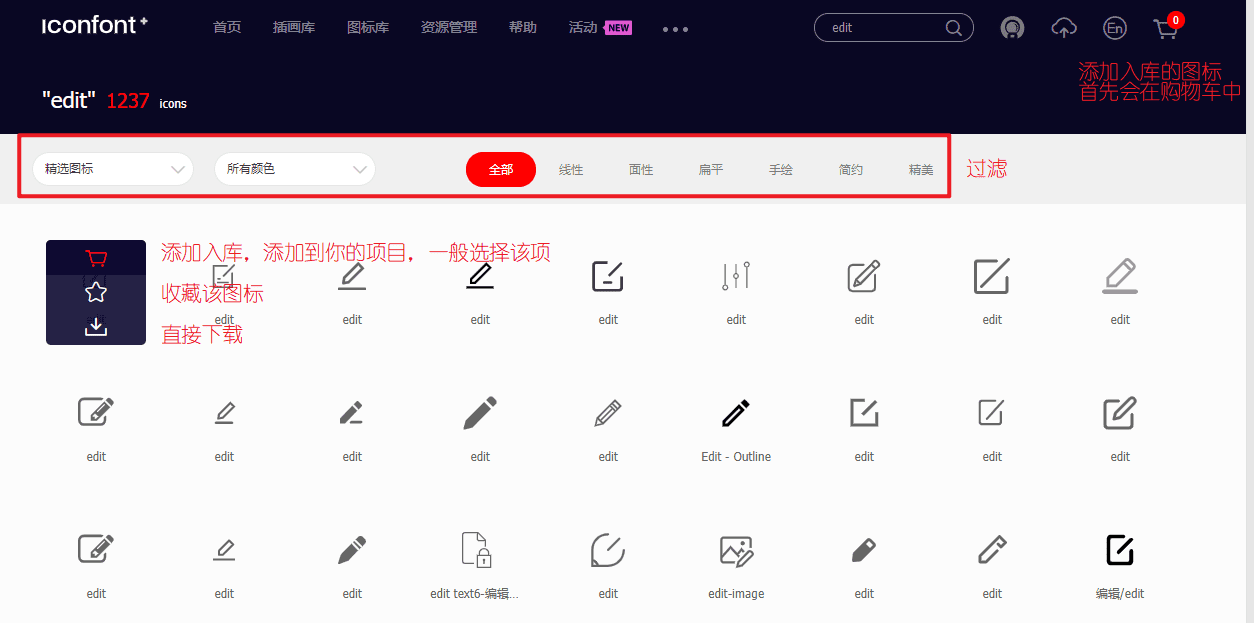Open the shopping cart in the header

pos(1166,28)
